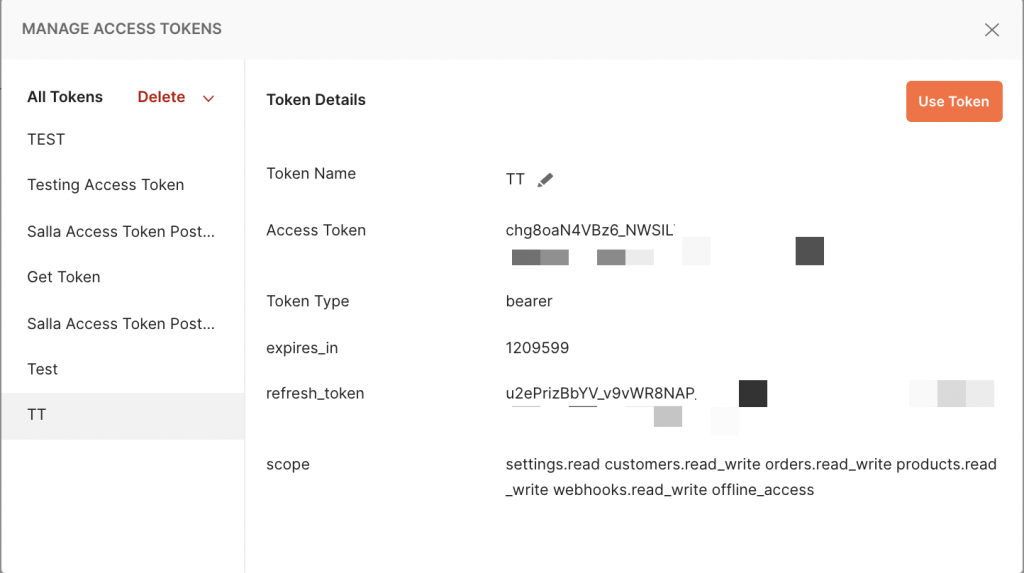Open the second Salla Access Token Post entry
Image resolution: width=1024 pixels, height=573 pixels.
[123, 323]
